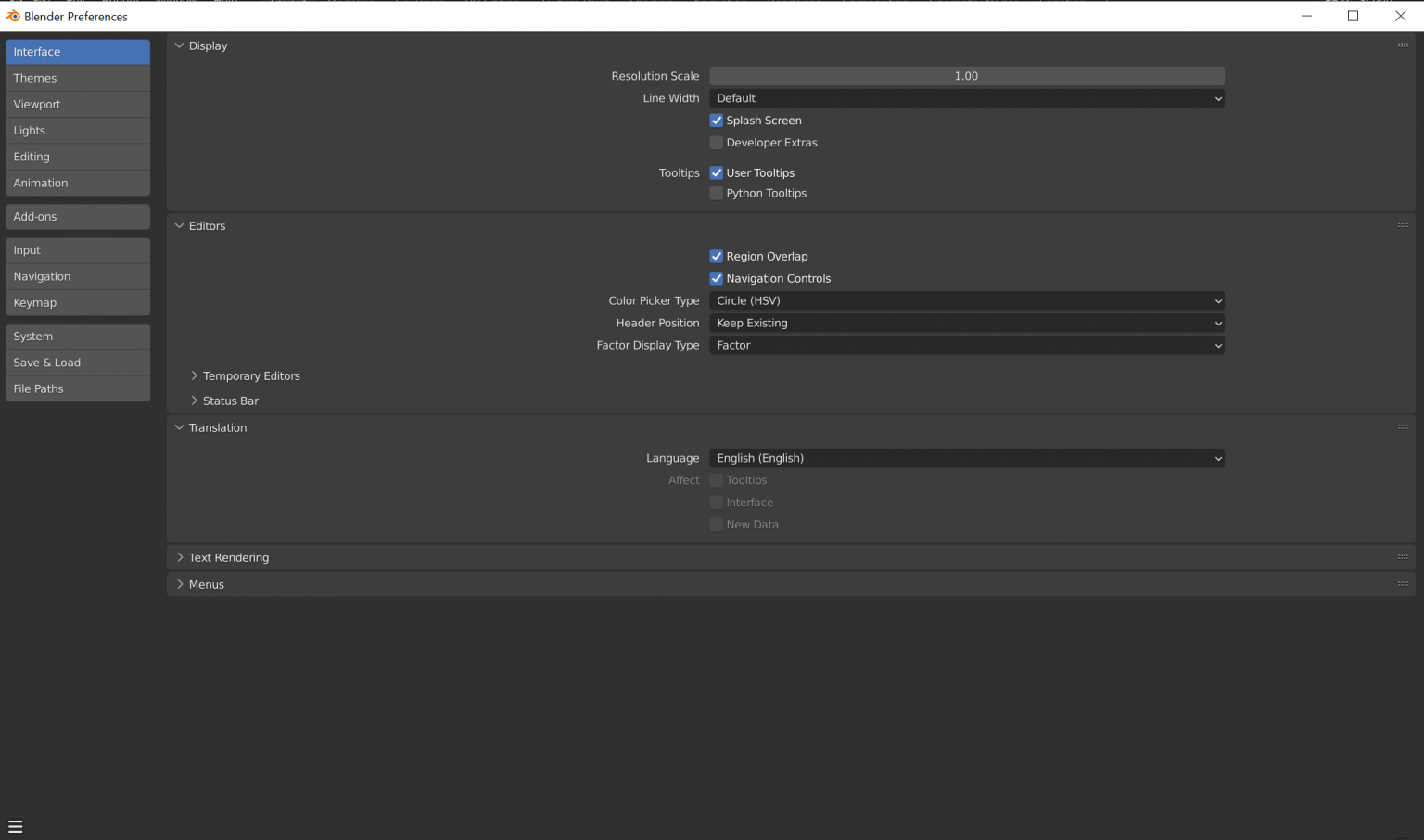Open the Color Picker Type dropdown
Screen dimensions: 1424x840
pyautogui.click(x=966, y=300)
